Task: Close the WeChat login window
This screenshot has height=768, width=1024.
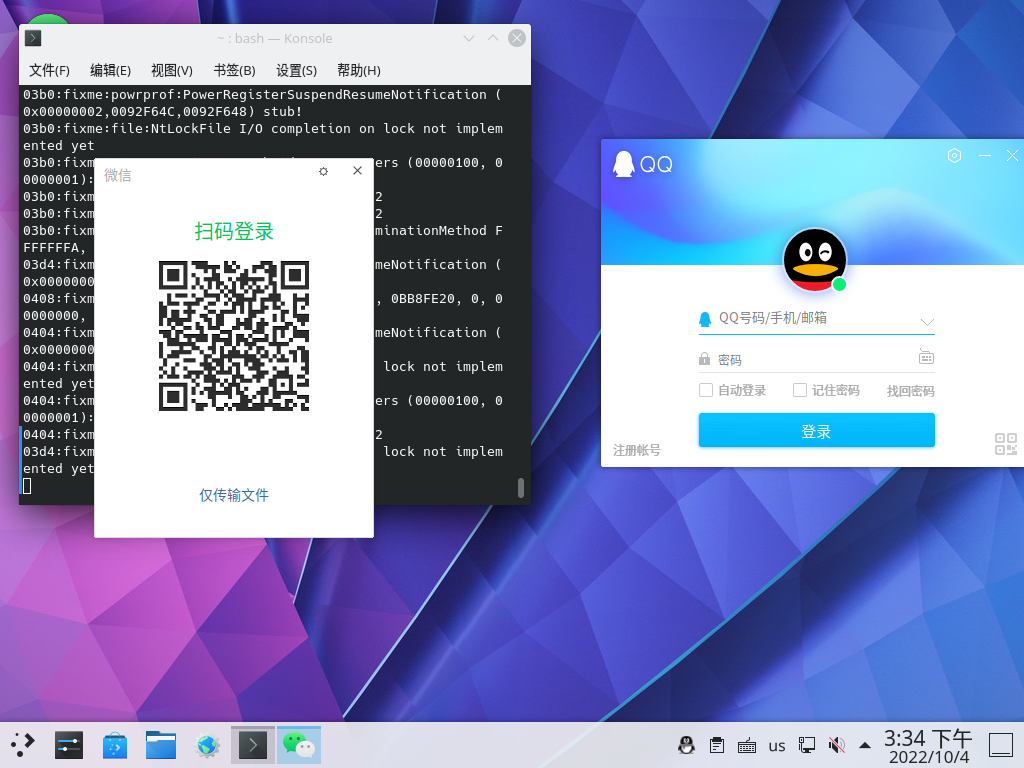Action: (x=357, y=170)
